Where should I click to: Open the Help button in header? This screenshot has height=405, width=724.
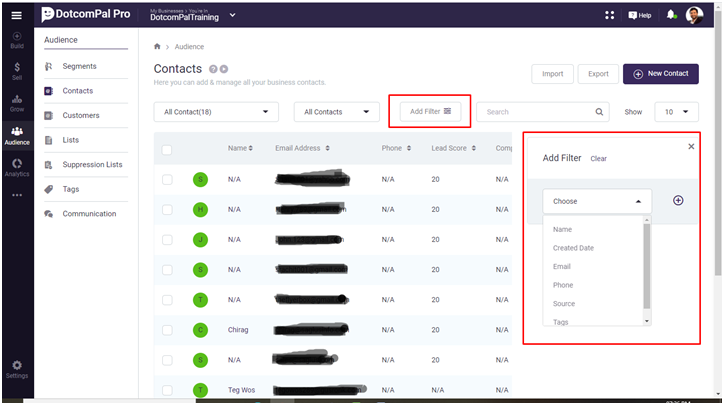640,15
